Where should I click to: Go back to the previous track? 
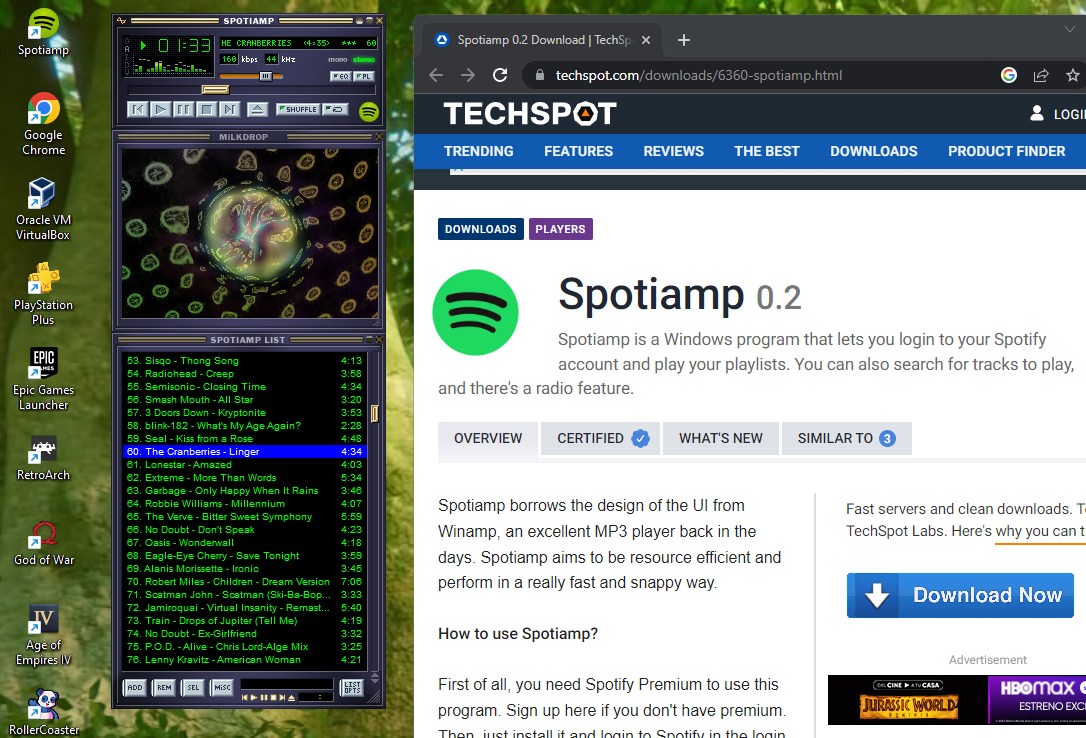click(138, 109)
